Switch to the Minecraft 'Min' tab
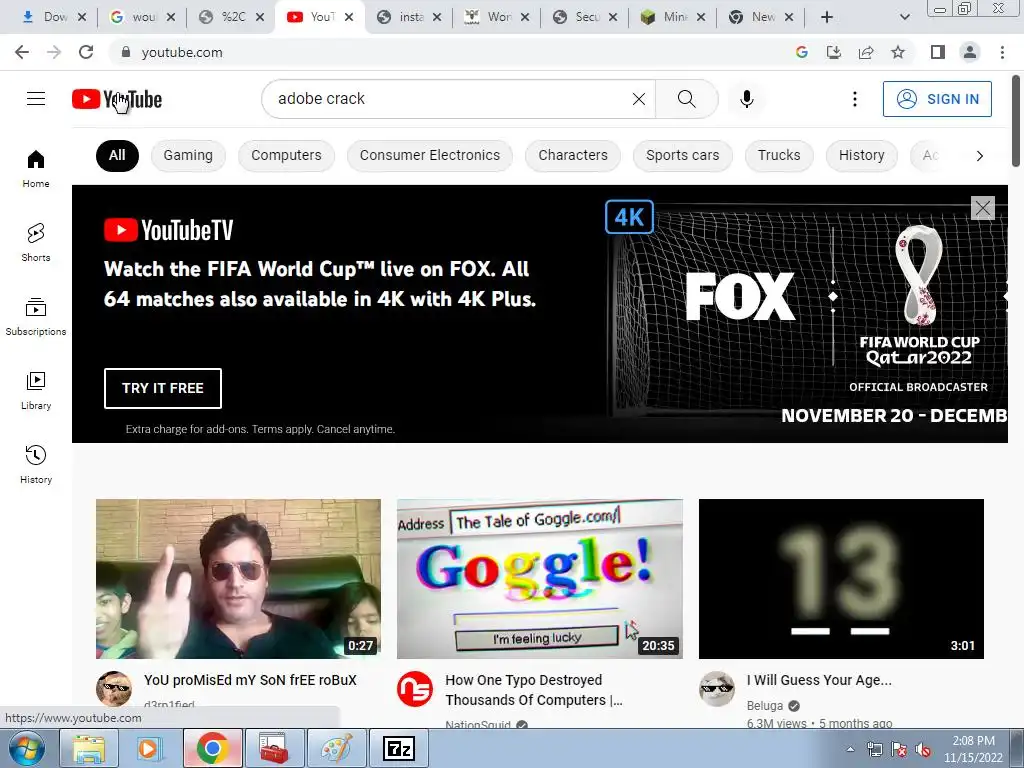This screenshot has height=768, width=1024. tap(666, 17)
